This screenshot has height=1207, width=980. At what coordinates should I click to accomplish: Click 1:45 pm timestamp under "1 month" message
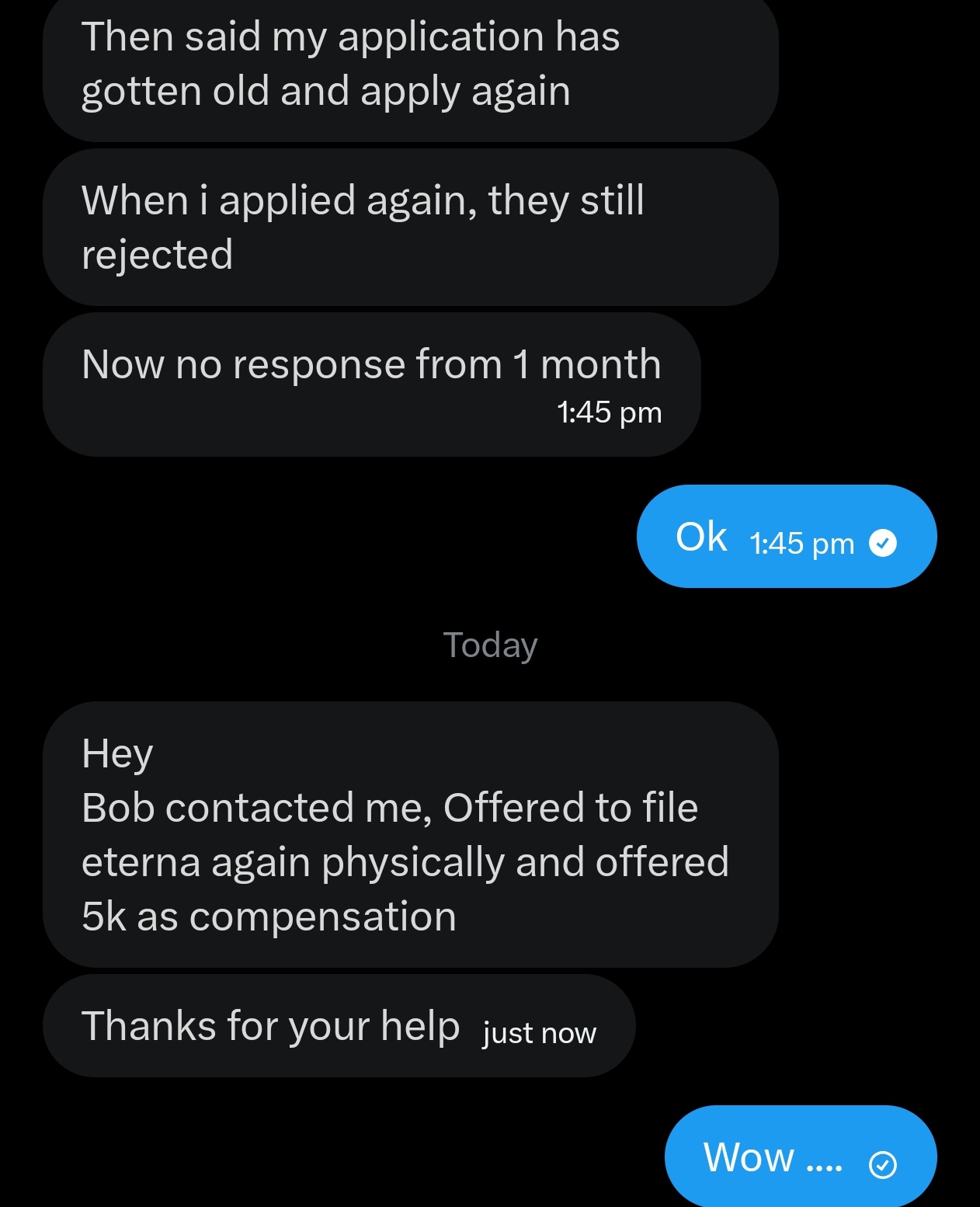tap(609, 412)
